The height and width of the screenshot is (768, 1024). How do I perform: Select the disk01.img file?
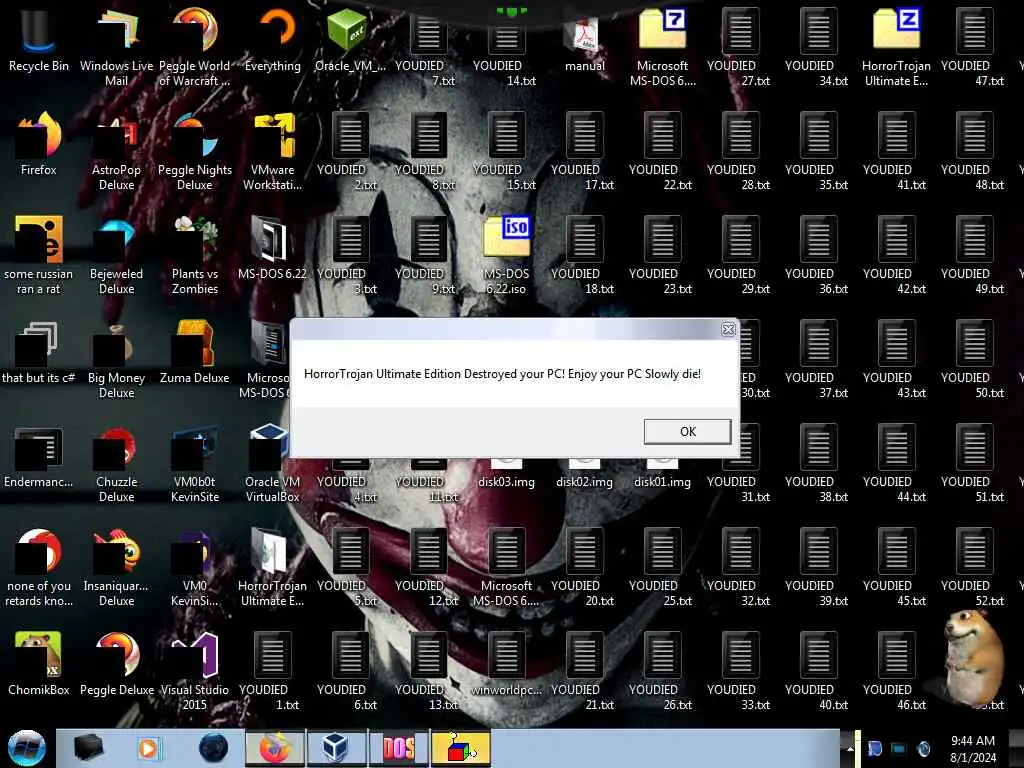pyautogui.click(x=662, y=475)
